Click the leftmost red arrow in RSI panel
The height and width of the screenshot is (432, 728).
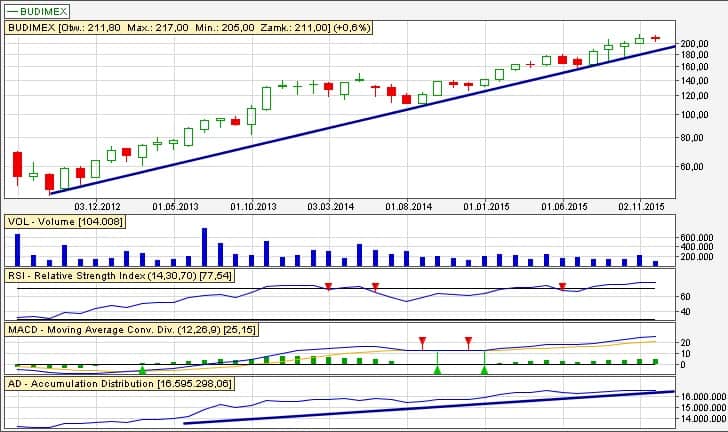coord(328,288)
